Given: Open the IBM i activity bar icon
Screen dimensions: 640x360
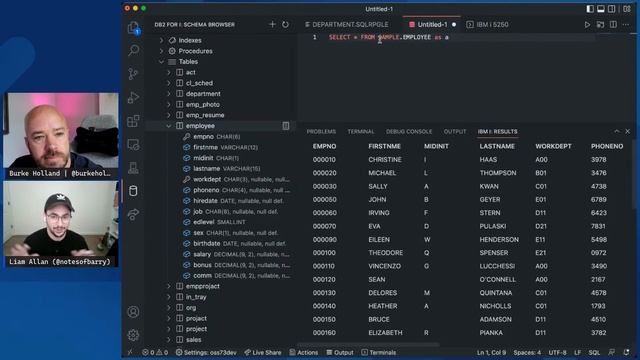Looking at the screenshot, I should (x=133, y=168).
